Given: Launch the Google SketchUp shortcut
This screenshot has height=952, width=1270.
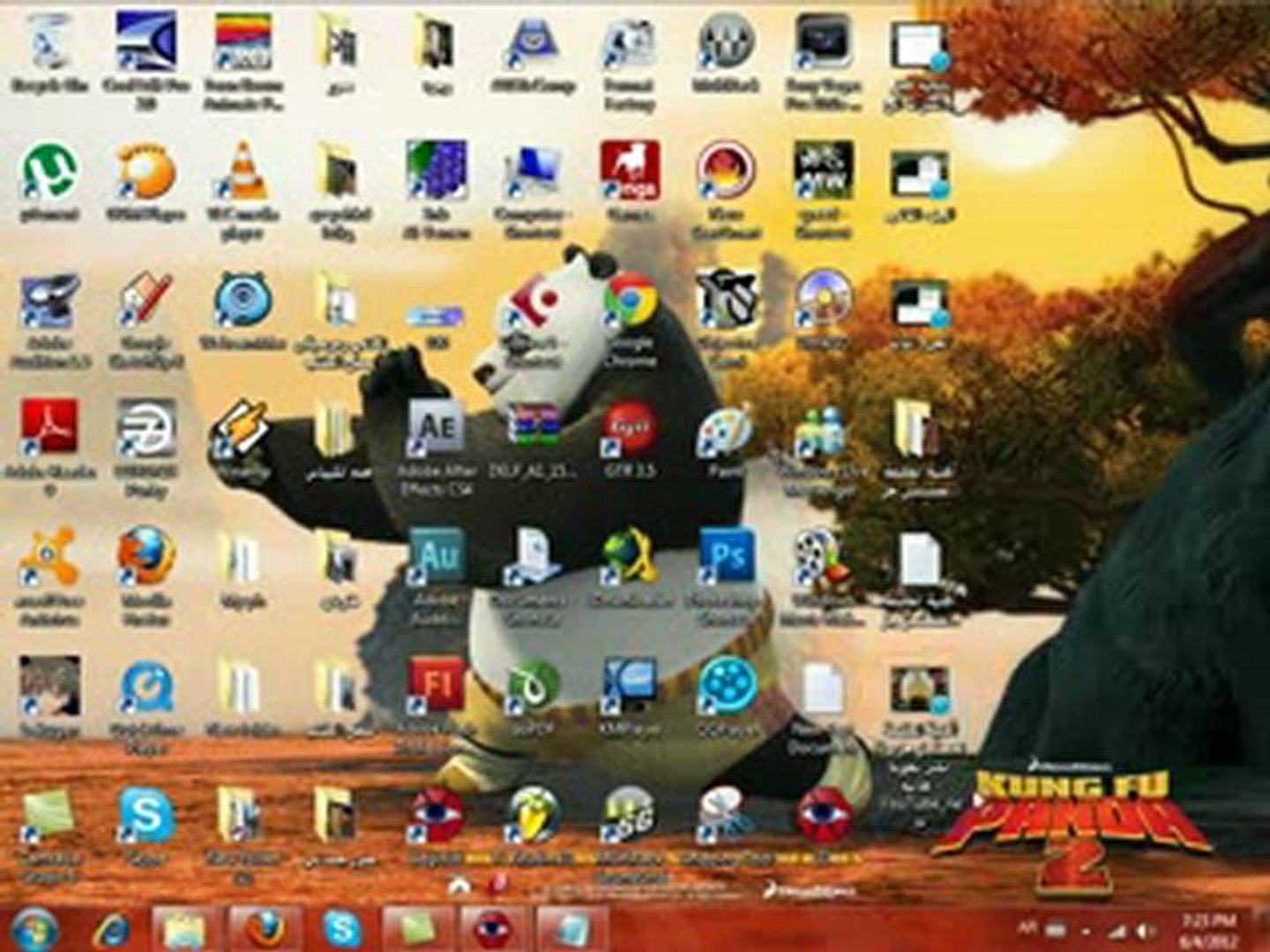Looking at the screenshot, I should point(146,322).
